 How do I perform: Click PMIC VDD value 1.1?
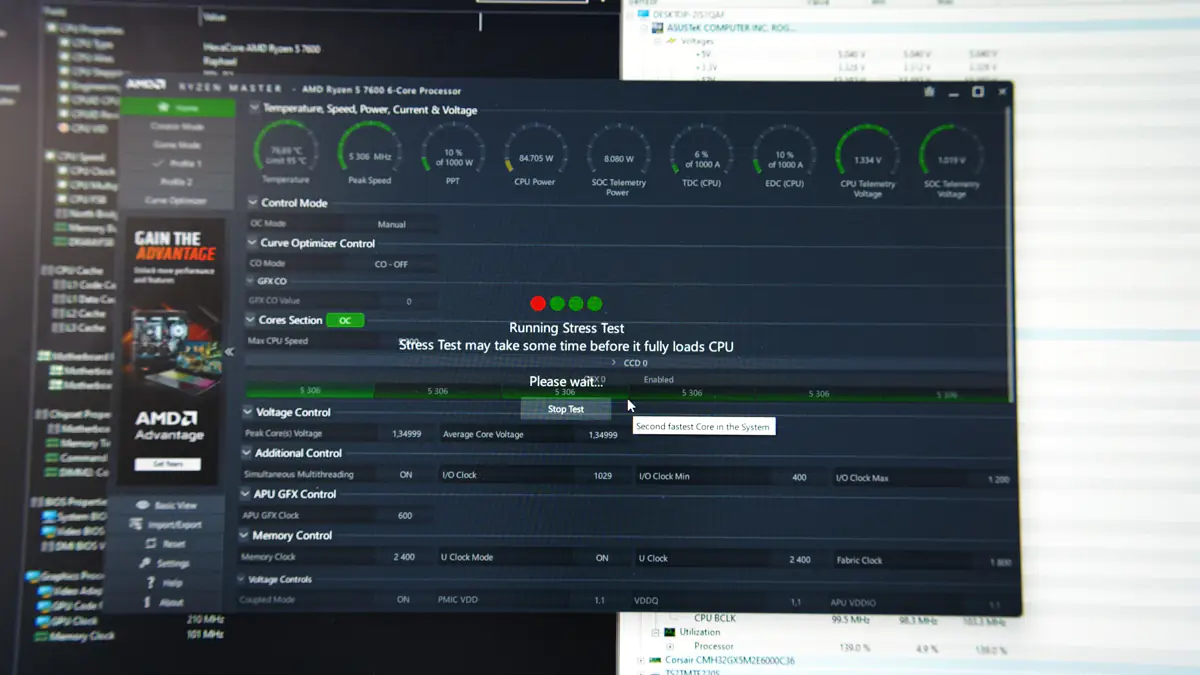coord(600,600)
